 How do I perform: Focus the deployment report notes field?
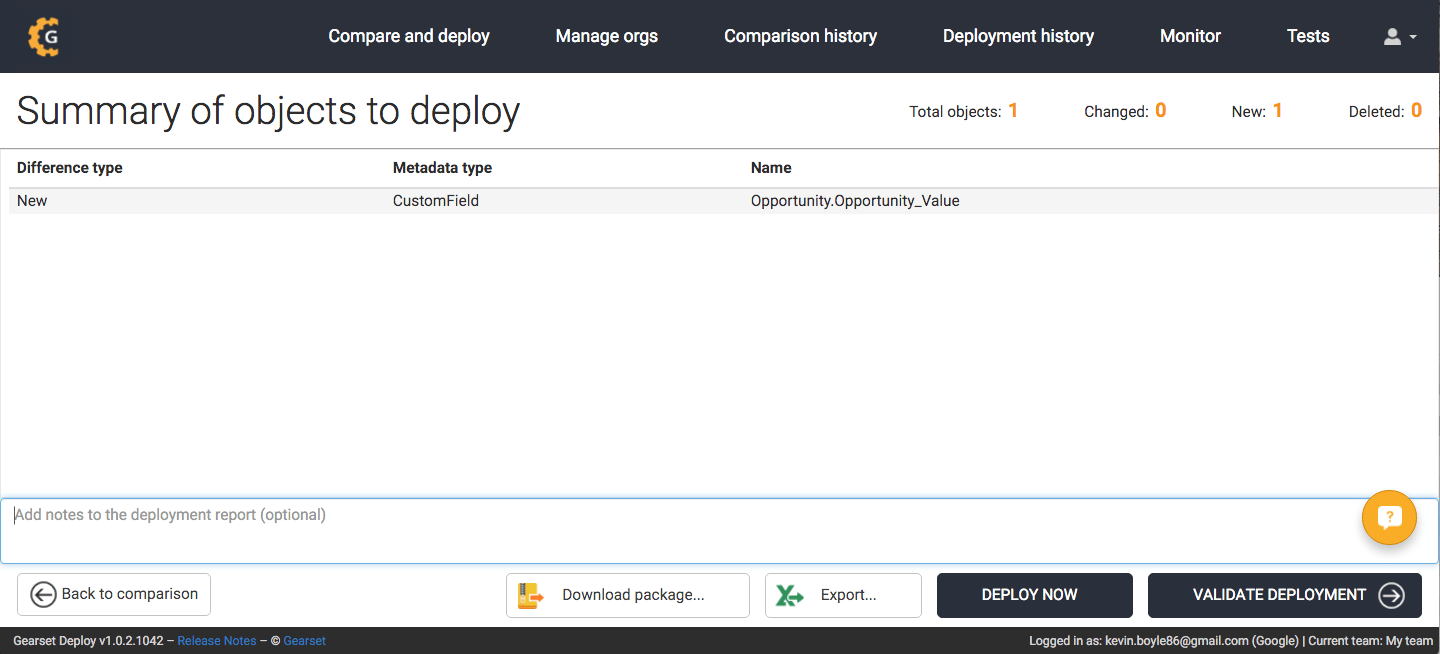coord(680,531)
